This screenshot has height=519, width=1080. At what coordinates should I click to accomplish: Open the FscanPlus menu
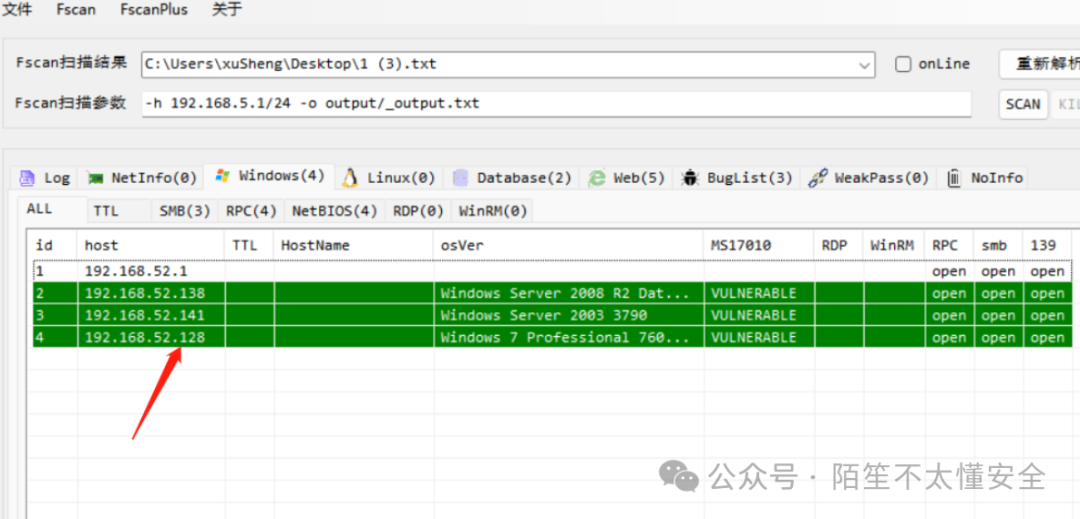coord(154,10)
